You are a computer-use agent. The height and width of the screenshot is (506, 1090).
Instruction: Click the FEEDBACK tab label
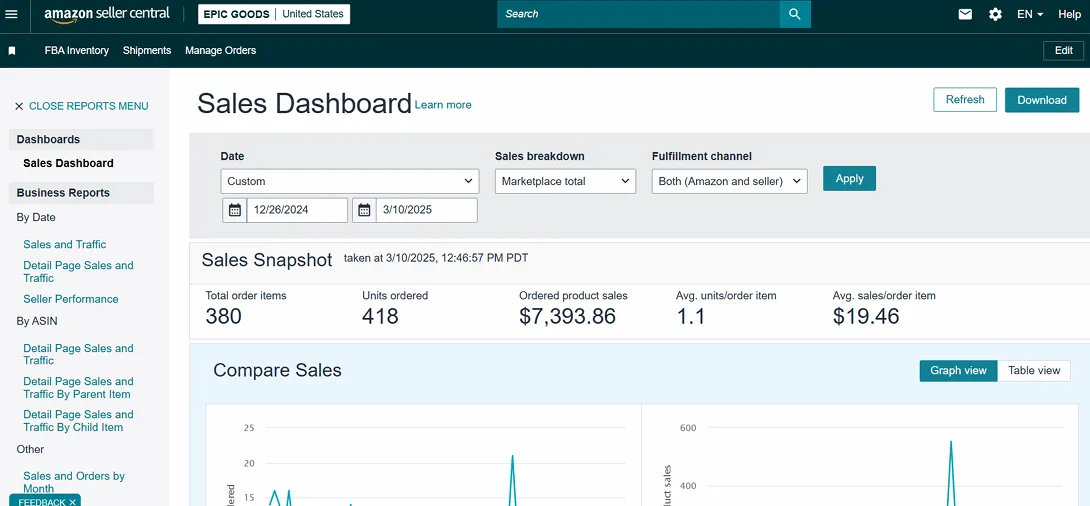click(x=42, y=502)
